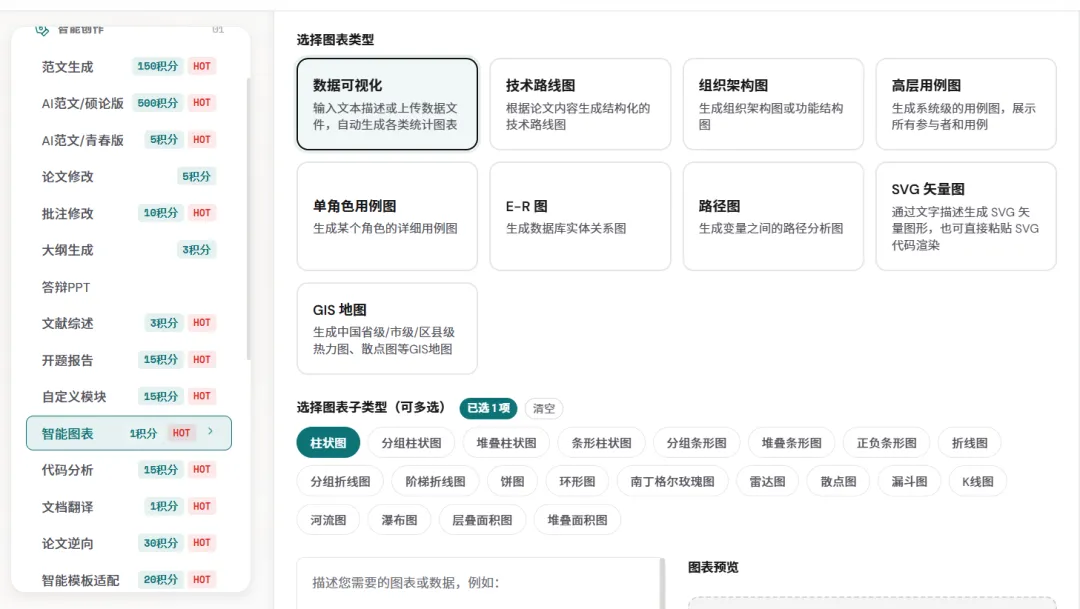Select the SVG 矢量图 card
The width and height of the screenshot is (1080, 609).
966,216
